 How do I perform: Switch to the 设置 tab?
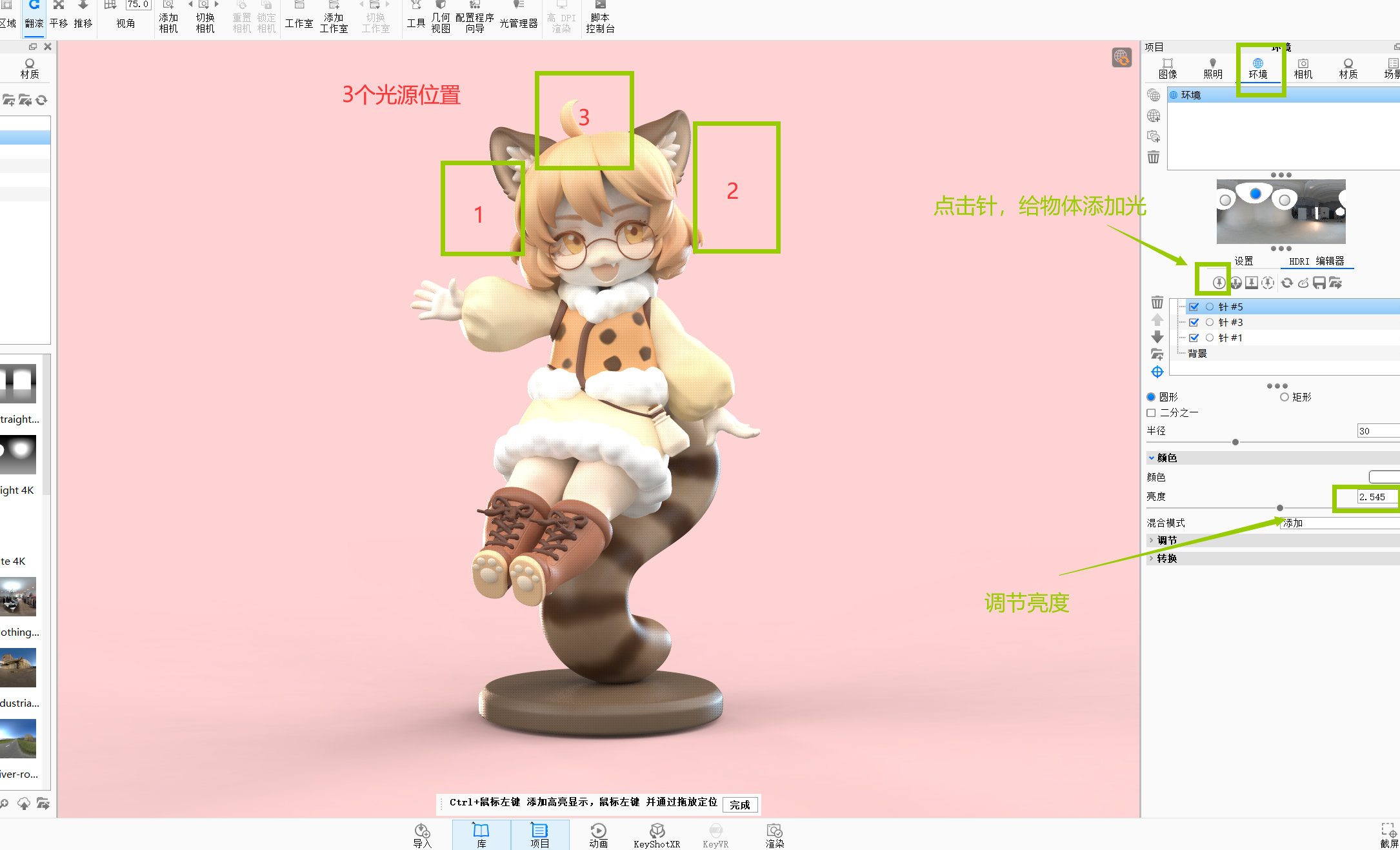(x=1243, y=261)
